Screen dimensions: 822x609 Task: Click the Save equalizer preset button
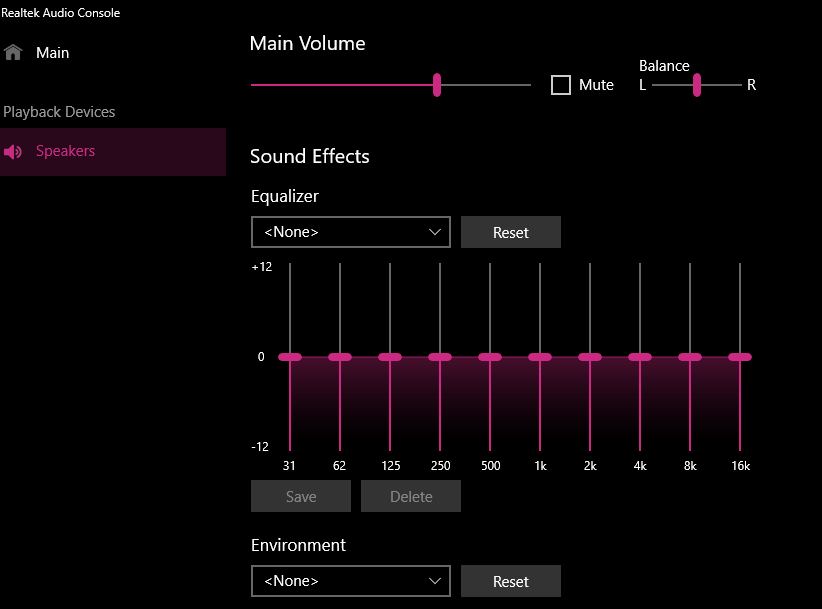coord(301,496)
